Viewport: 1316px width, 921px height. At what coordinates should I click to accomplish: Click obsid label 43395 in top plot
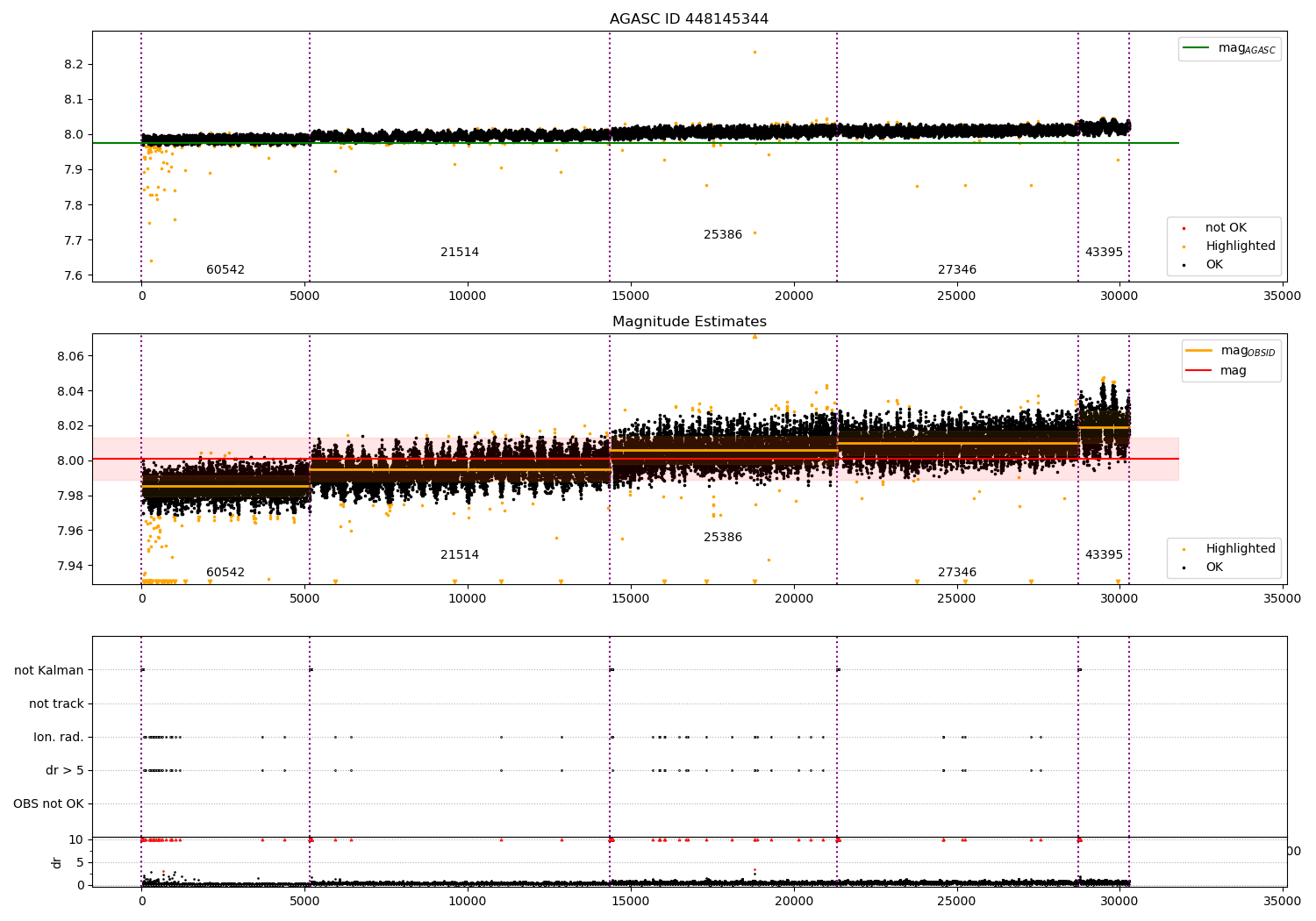[x=1104, y=253]
